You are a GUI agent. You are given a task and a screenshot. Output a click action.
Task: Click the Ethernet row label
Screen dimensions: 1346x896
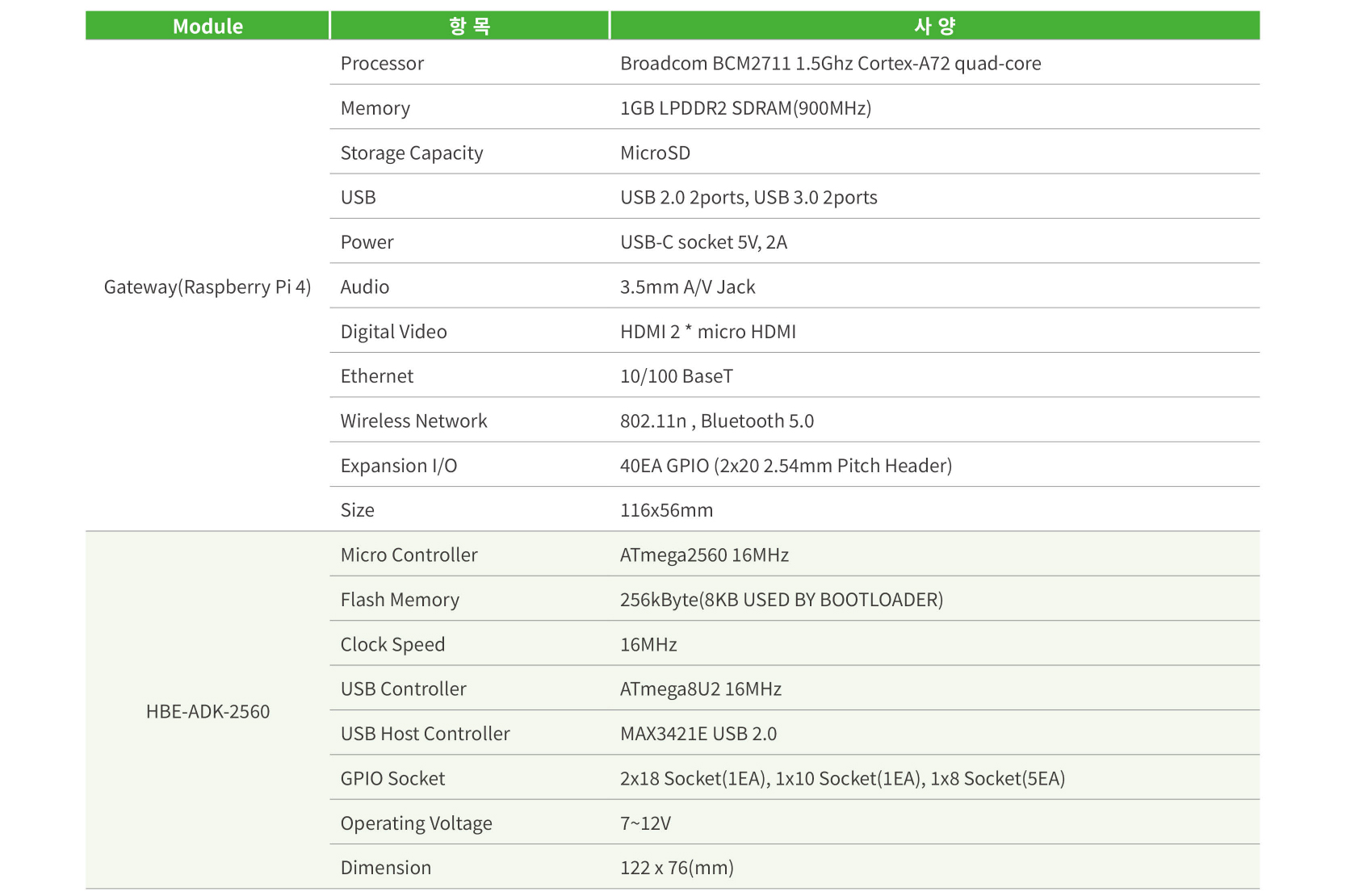[x=377, y=376]
